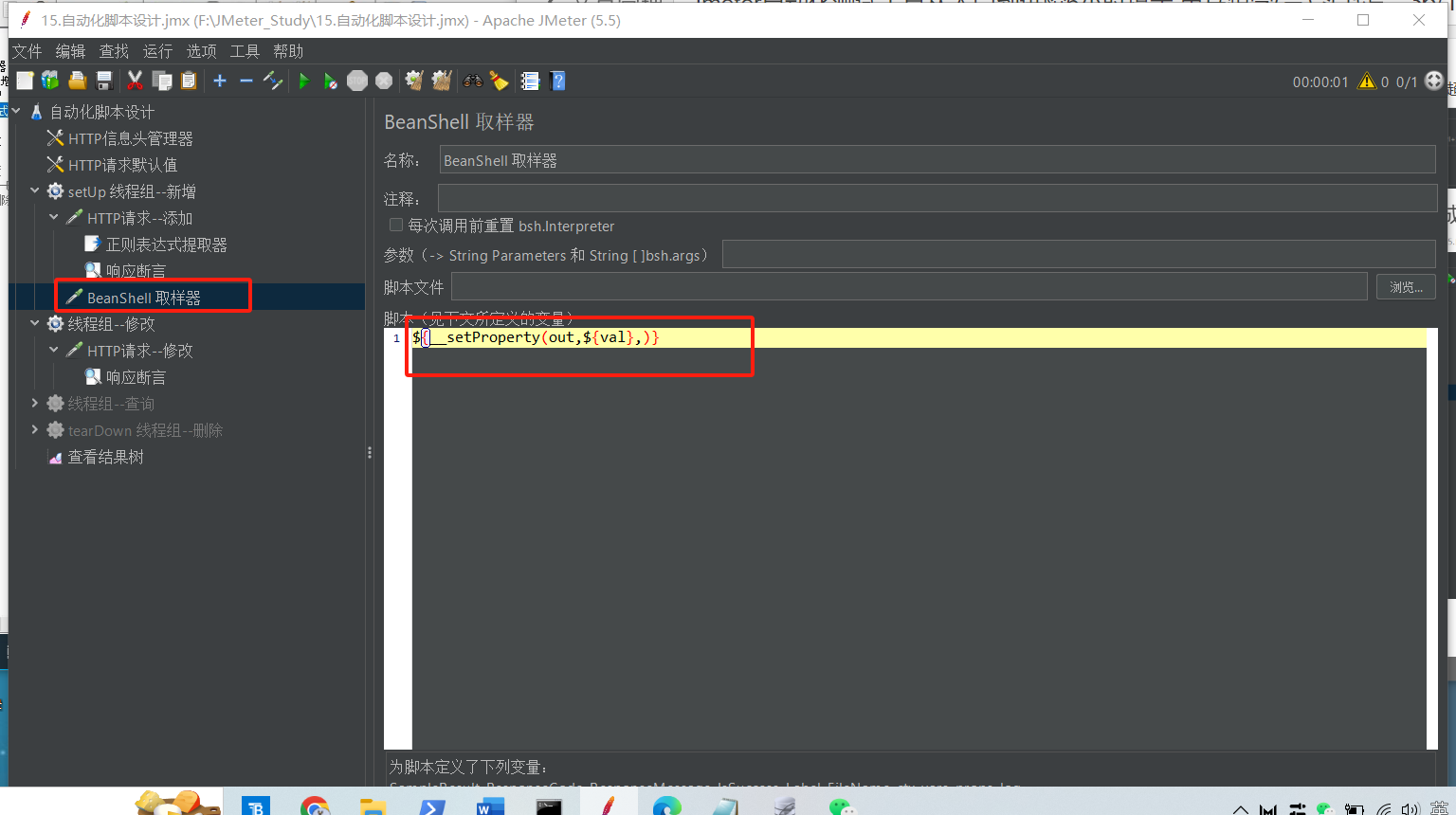
Task: Collapse all nodes with minus icon
Action: pos(246,81)
